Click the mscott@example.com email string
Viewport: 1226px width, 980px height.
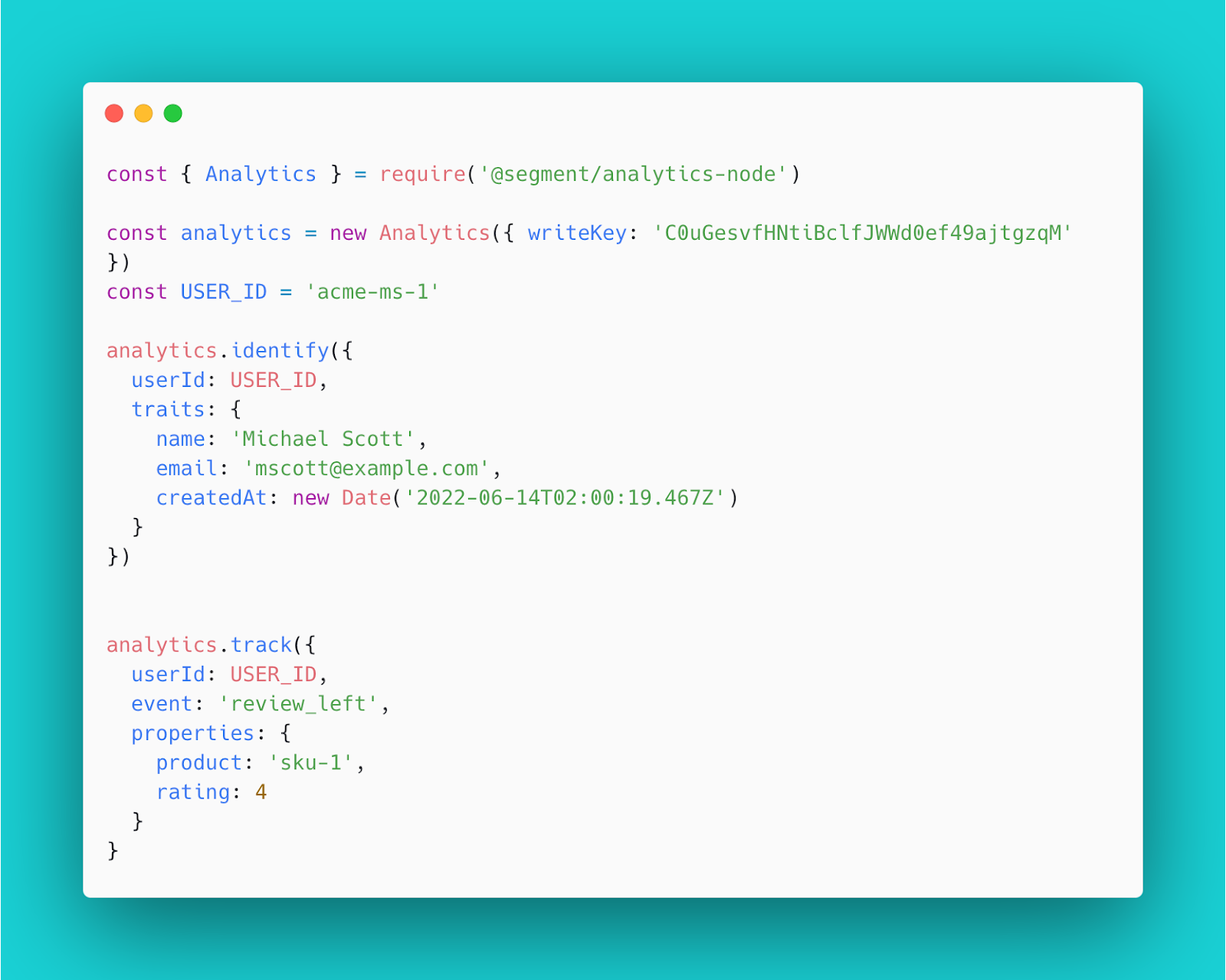tap(366, 468)
